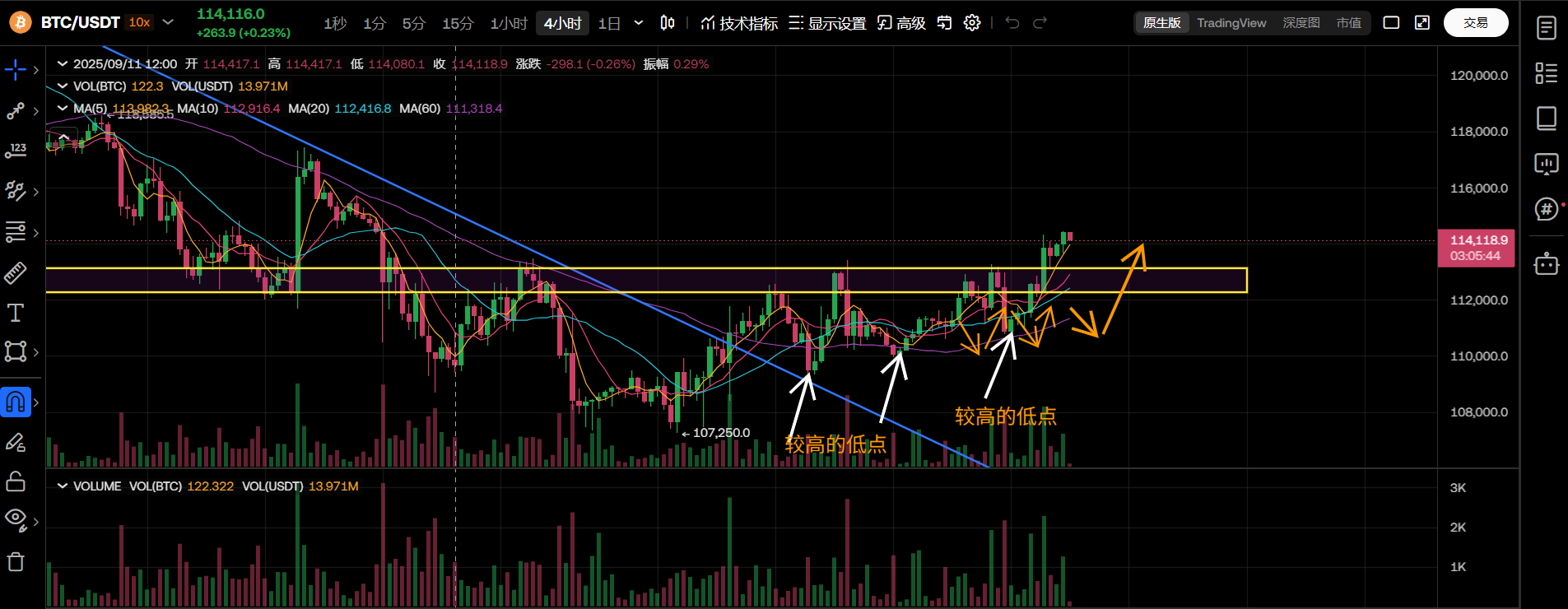Open 技术指标 technical indicators
Screen dimensions: 1568x609
[739, 23]
